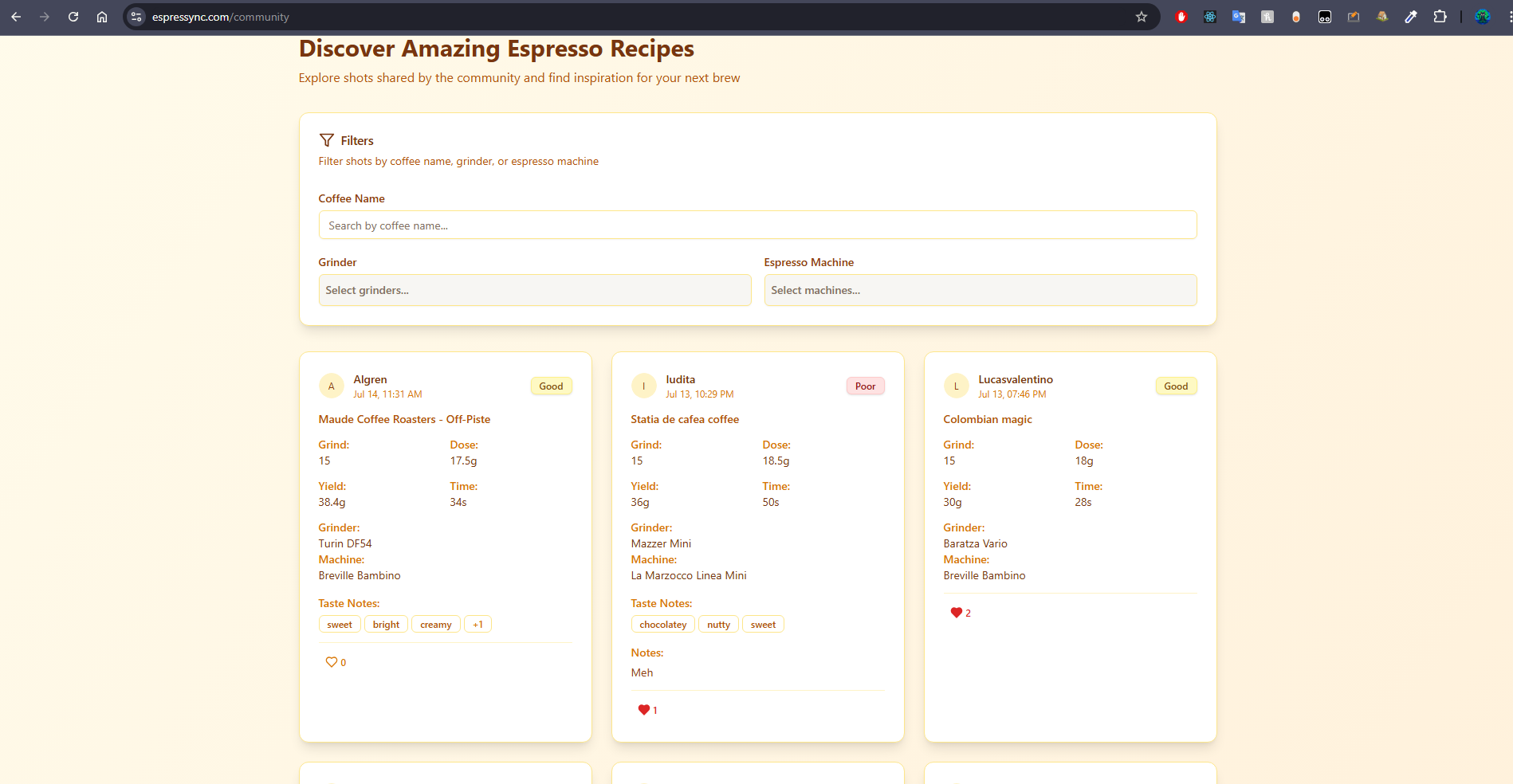Bookmark this page with the star icon
The height and width of the screenshot is (784, 1513).
pyautogui.click(x=1142, y=17)
